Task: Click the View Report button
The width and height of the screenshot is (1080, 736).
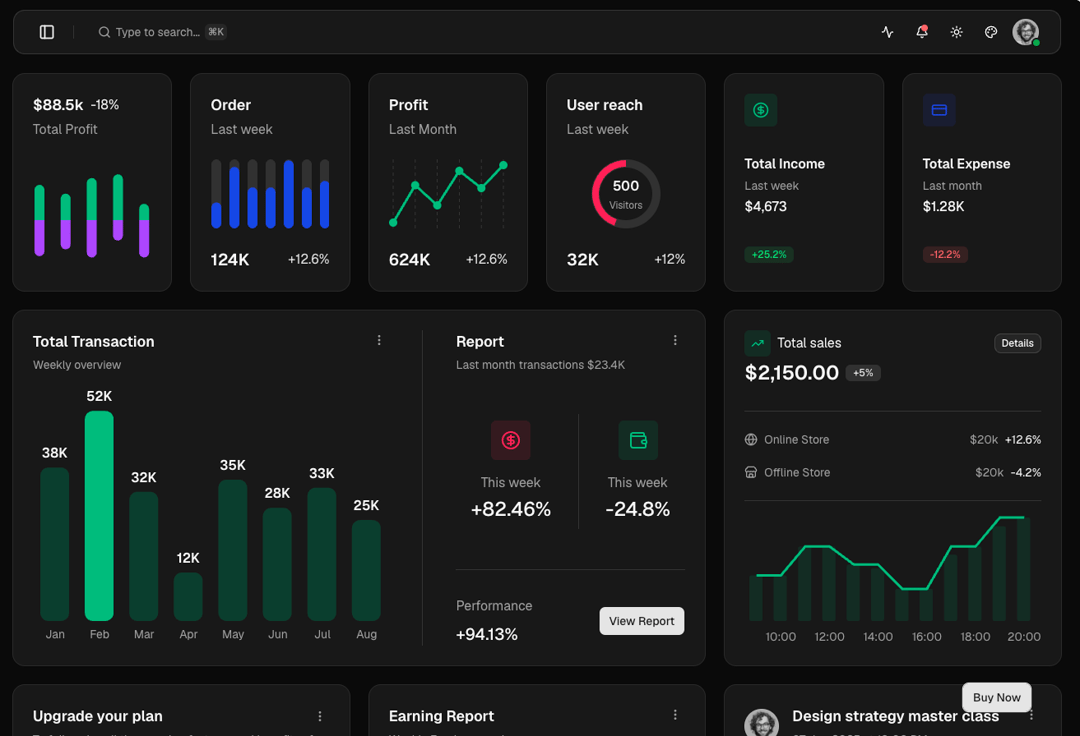Action: coord(641,621)
